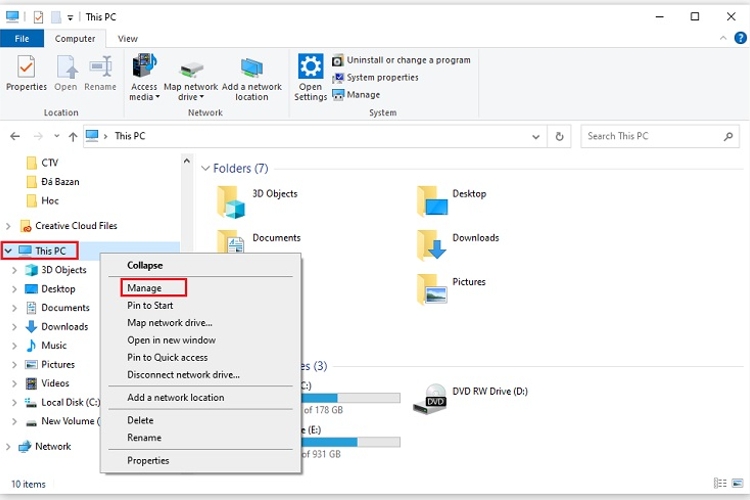Collapse the Folders (7) group
The width and height of the screenshot is (750, 500).
205,168
